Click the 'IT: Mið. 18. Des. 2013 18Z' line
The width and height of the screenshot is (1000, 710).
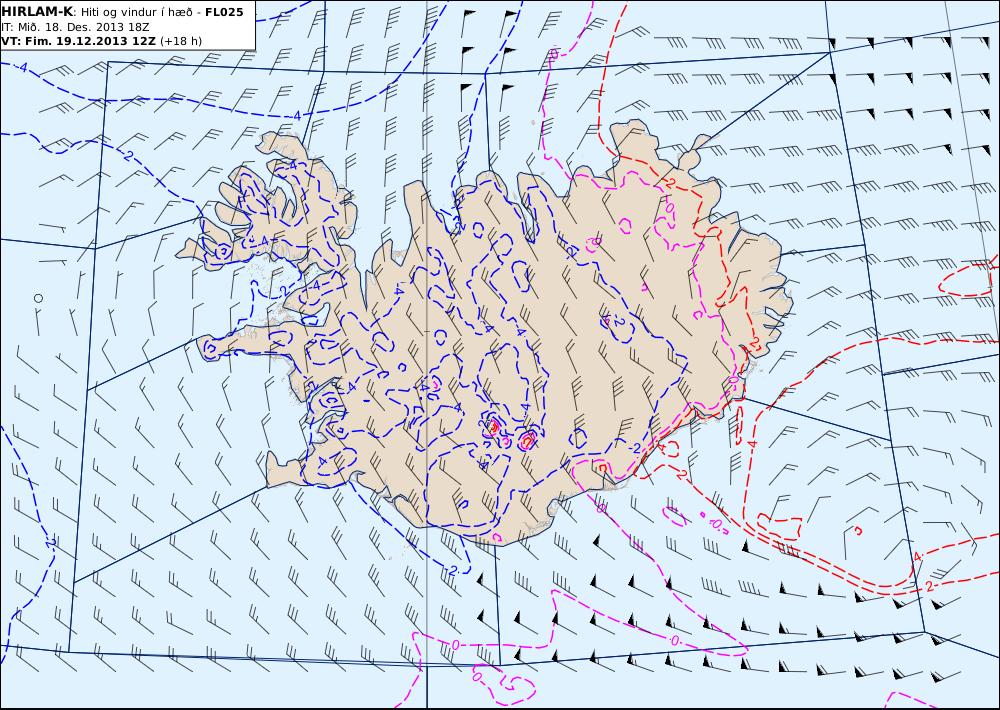pyautogui.click(x=75, y=27)
